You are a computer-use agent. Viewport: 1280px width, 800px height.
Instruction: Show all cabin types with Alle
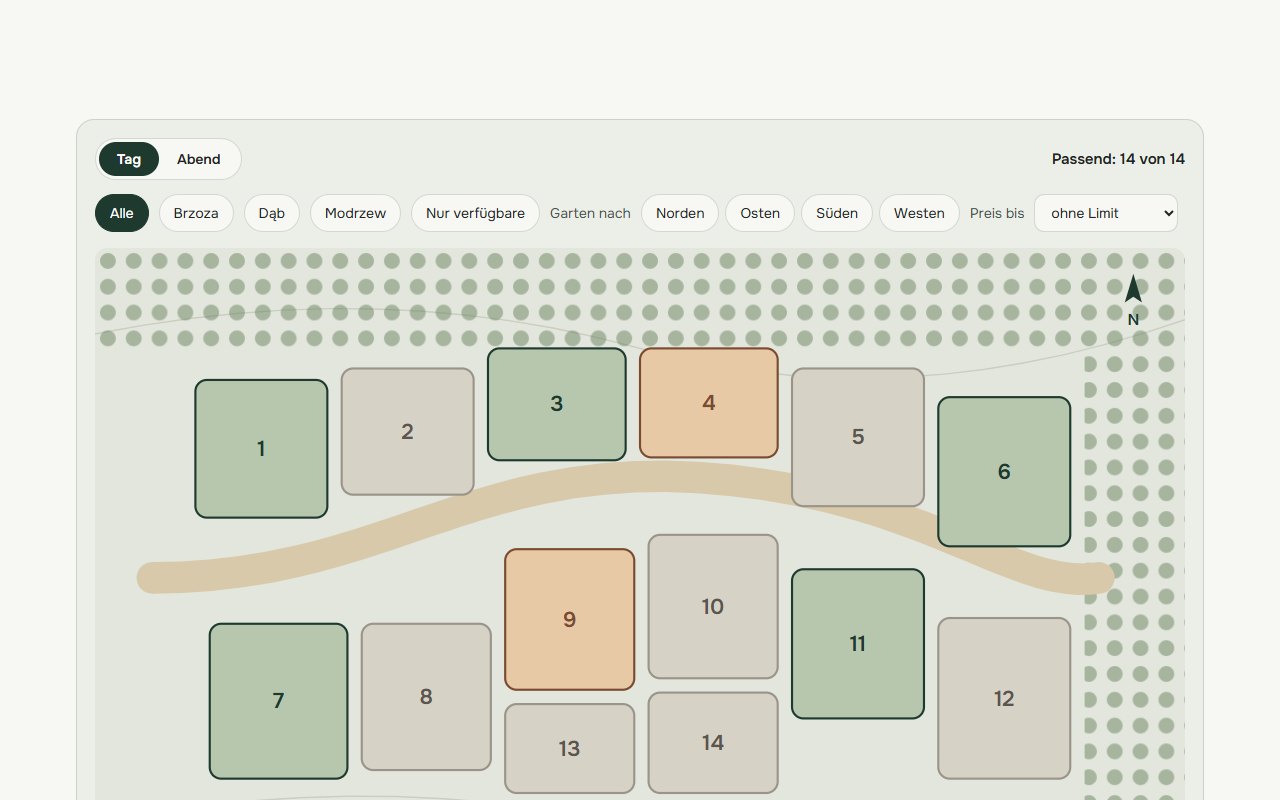122,213
